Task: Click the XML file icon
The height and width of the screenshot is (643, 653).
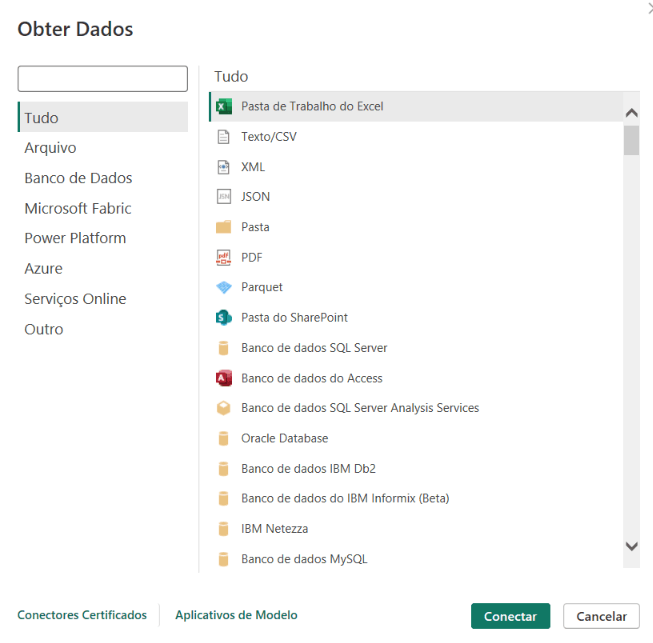Action: (224, 167)
